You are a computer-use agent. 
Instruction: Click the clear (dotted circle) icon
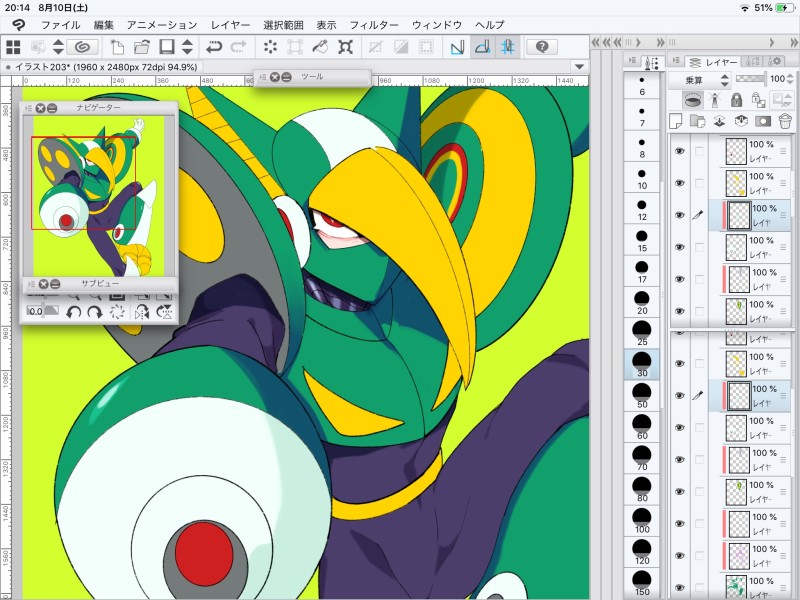point(270,47)
